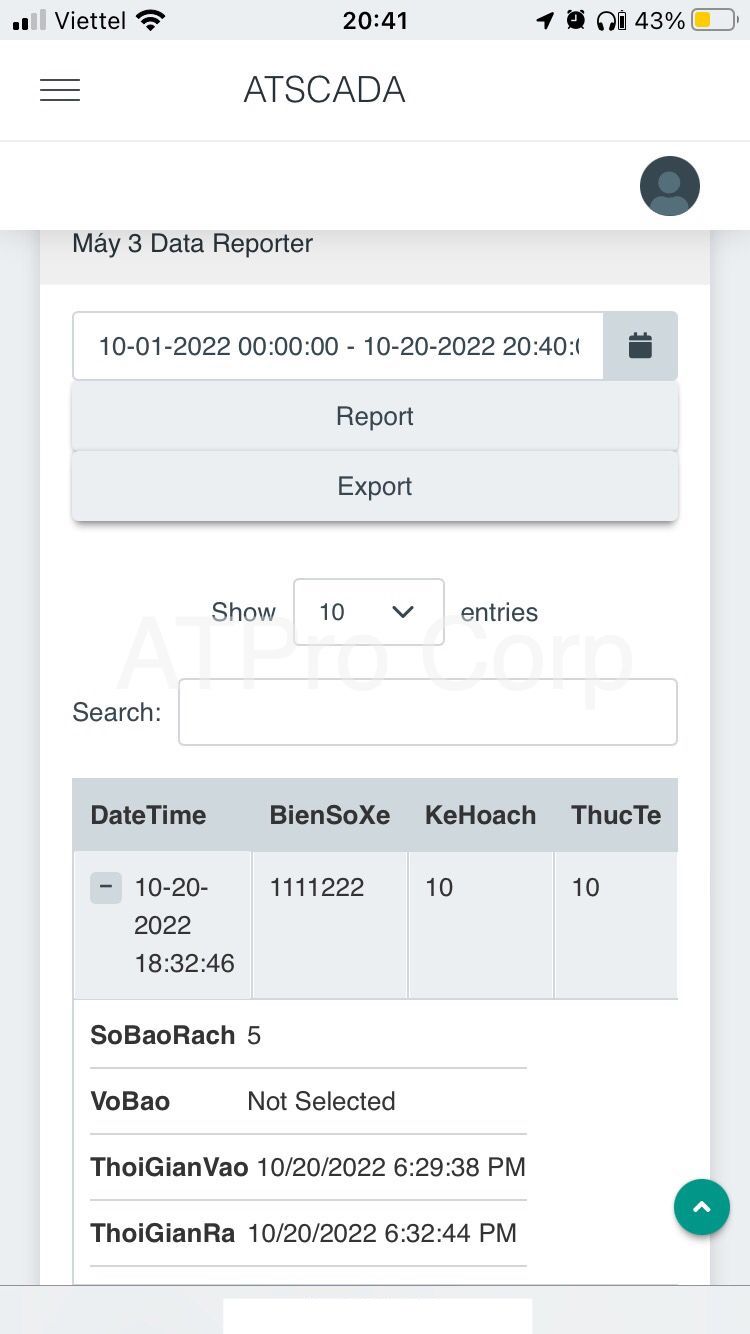Collapse the expanded row with minus icon
Image resolution: width=750 pixels, height=1334 pixels.
pyautogui.click(x=106, y=887)
